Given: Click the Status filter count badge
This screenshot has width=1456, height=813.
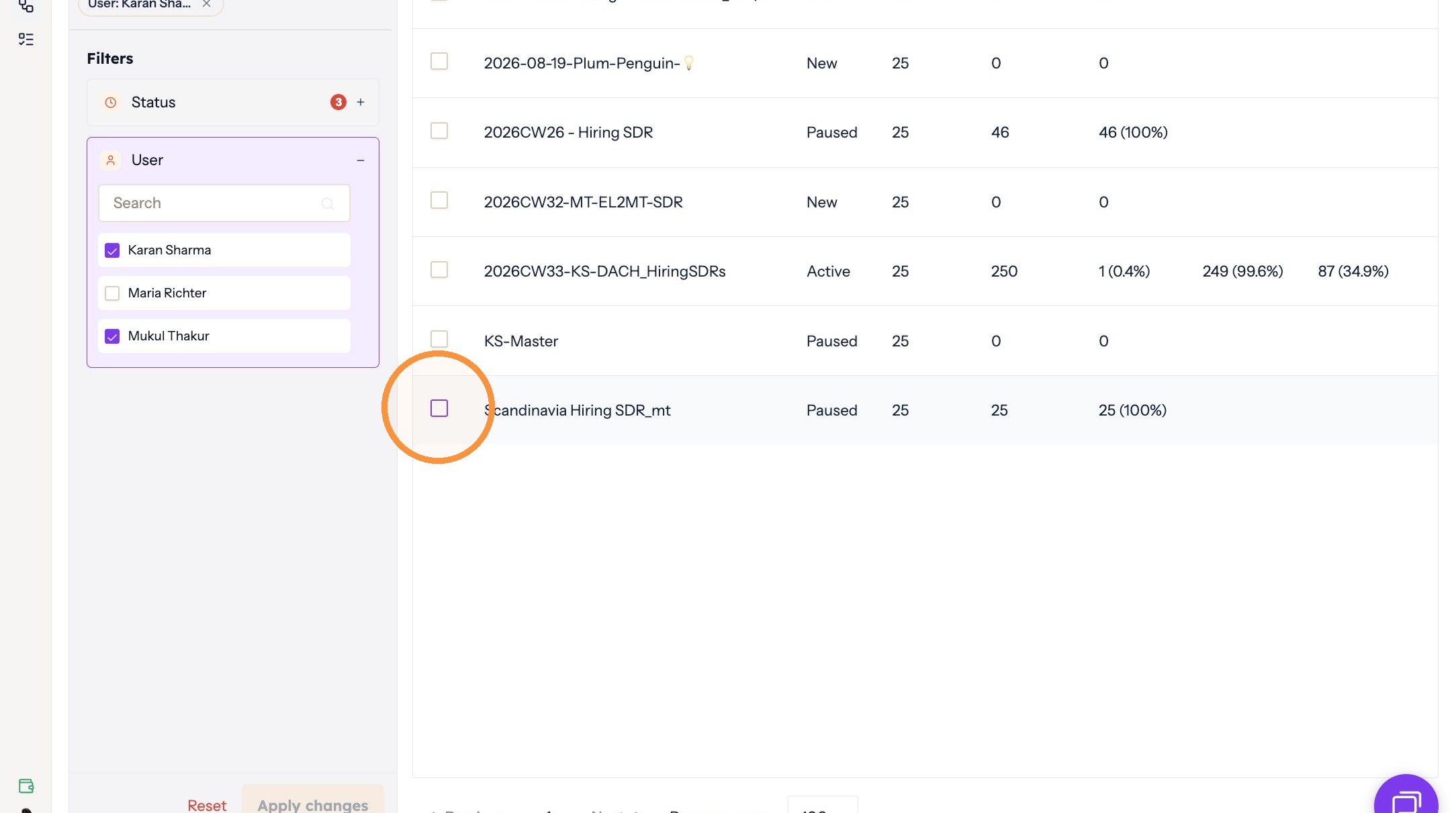Looking at the screenshot, I should tap(338, 102).
